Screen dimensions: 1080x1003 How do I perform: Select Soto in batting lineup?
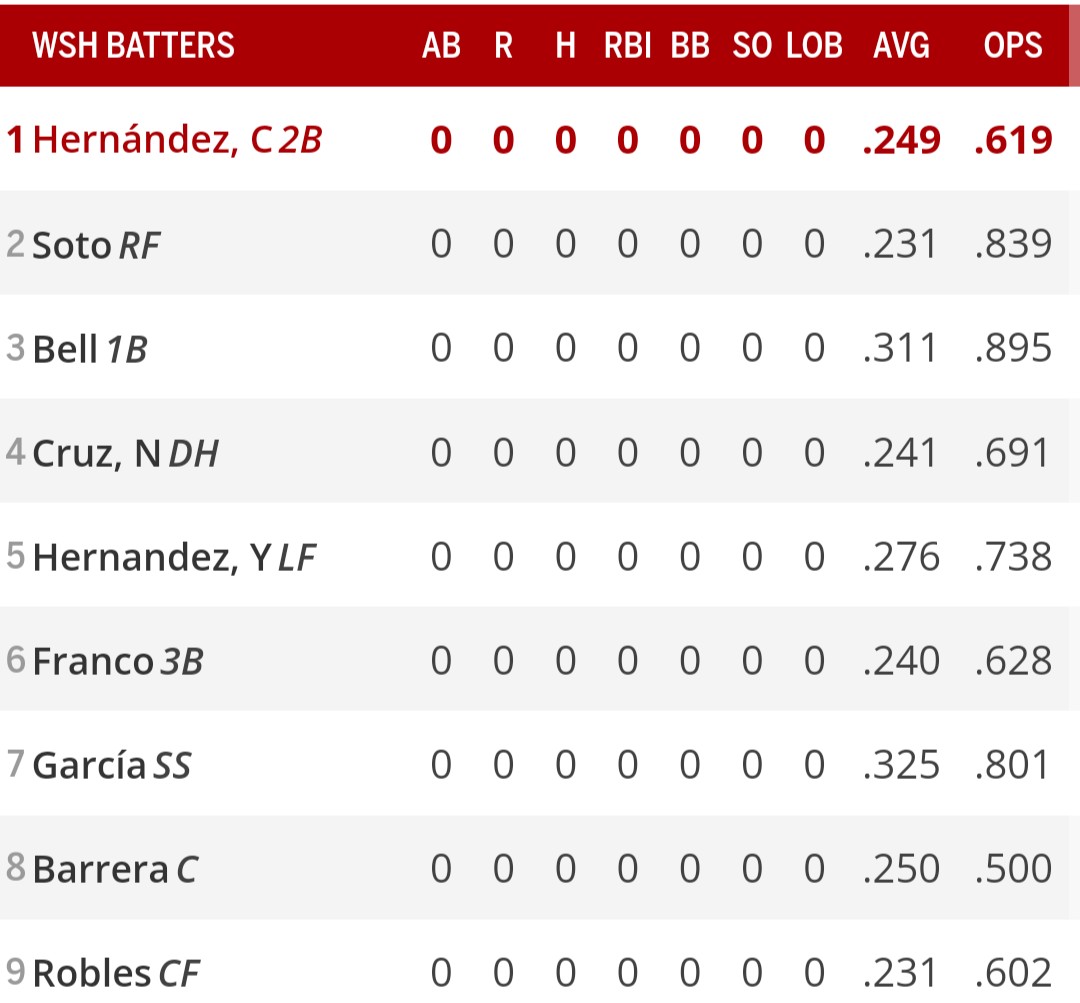point(72,245)
